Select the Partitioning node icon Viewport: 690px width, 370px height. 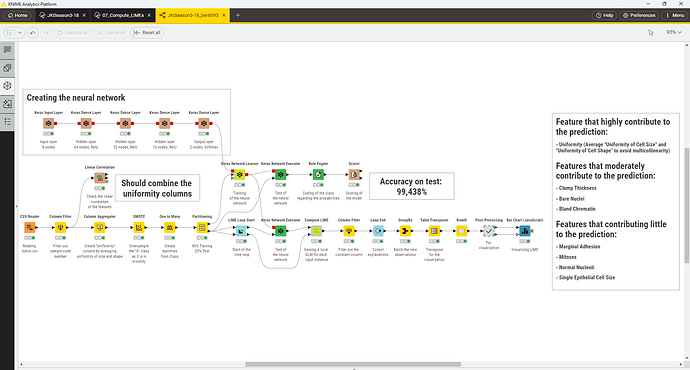click(x=202, y=227)
